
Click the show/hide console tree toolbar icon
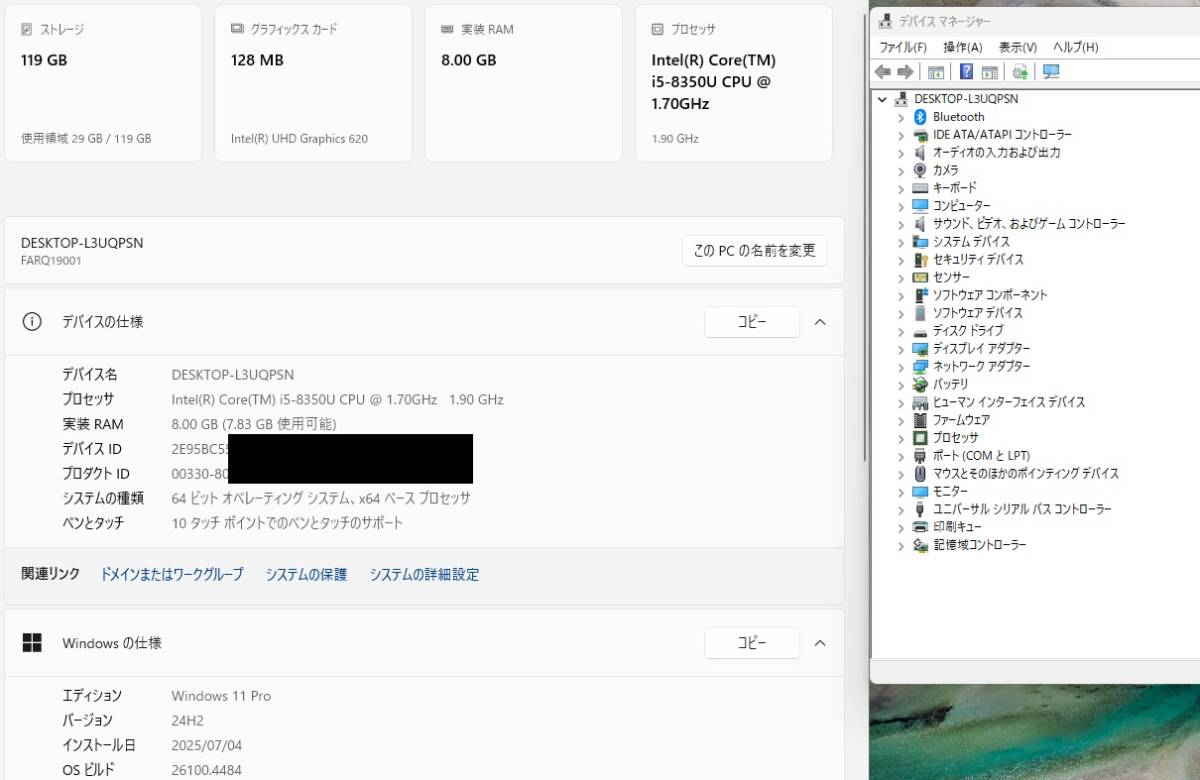[936, 71]
